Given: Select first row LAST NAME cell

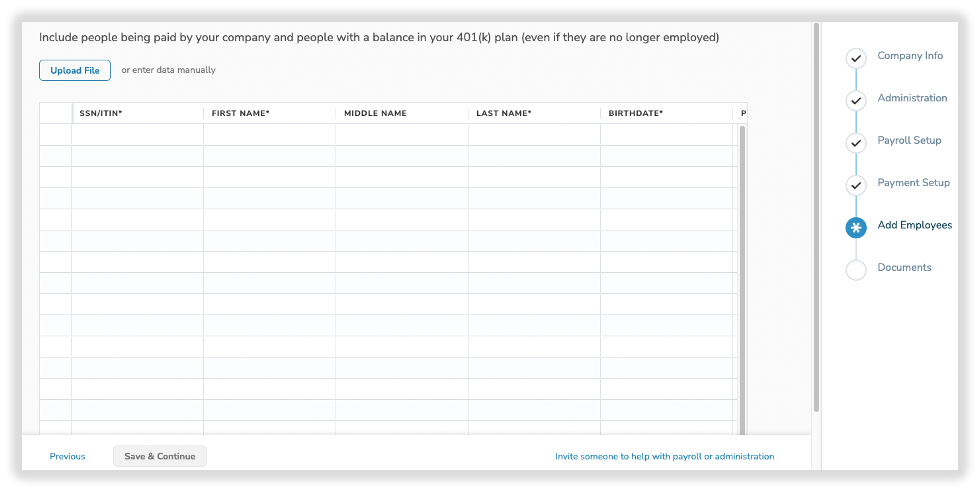Looking at the screenshot, I should coord(533,135).
